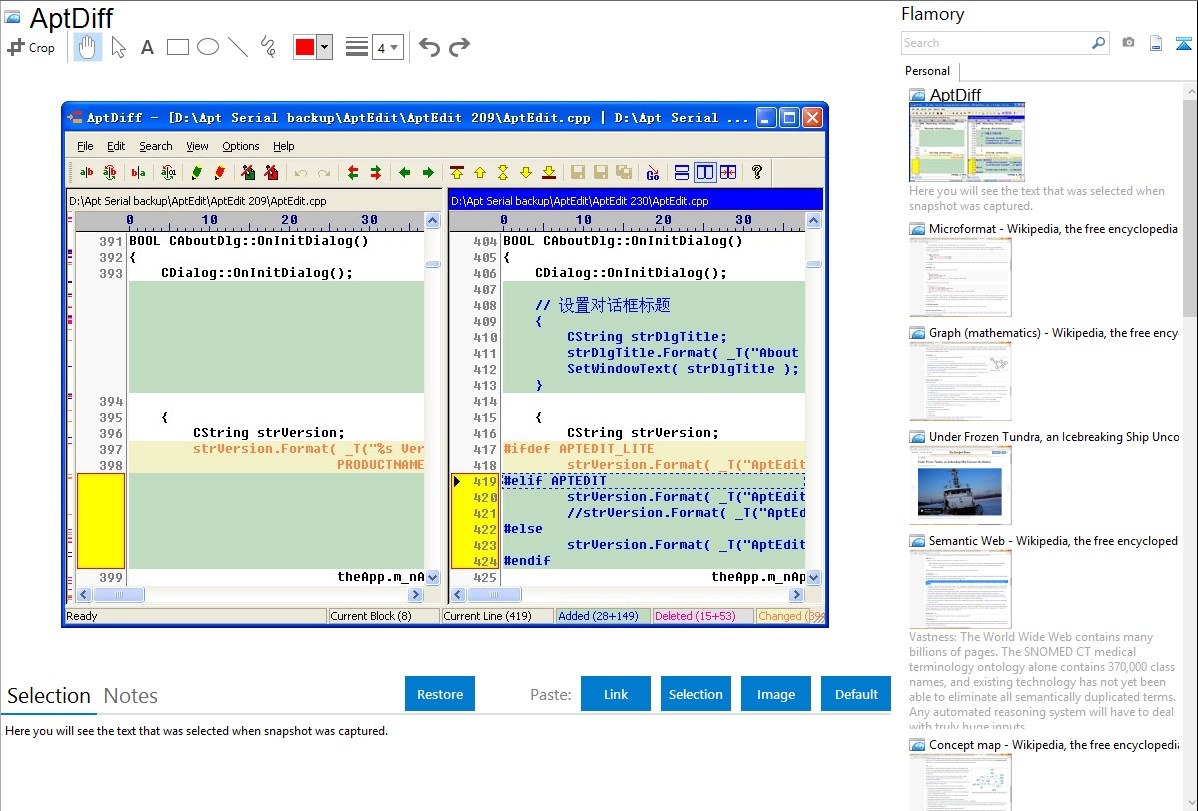
Task: Switch to vertical split layout icon
Action: 704,173
